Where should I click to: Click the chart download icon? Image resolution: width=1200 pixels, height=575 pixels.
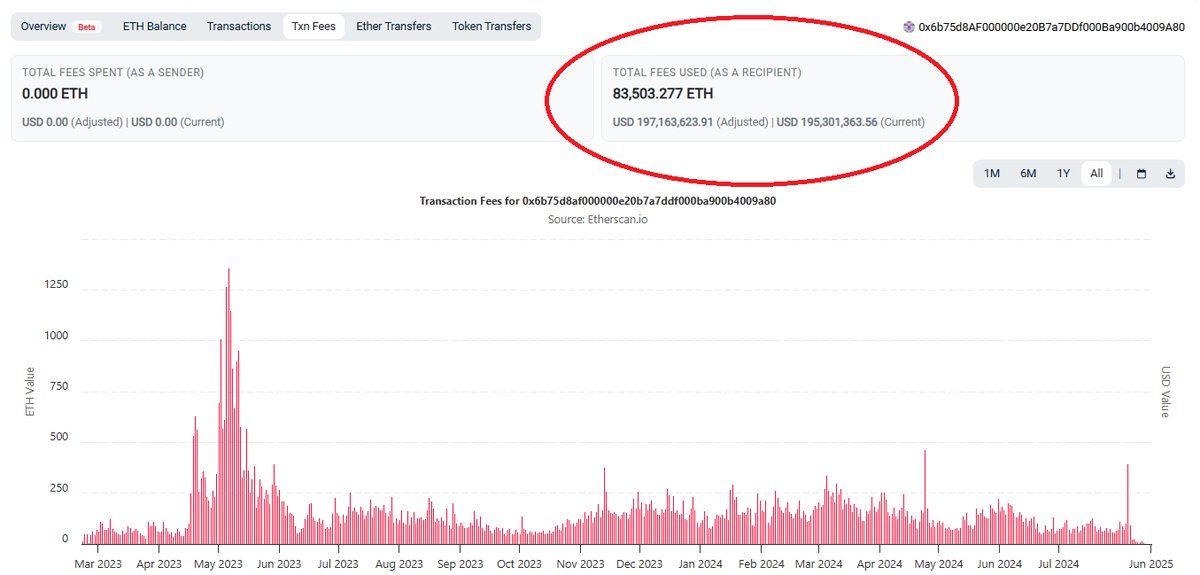point(1170,173)
